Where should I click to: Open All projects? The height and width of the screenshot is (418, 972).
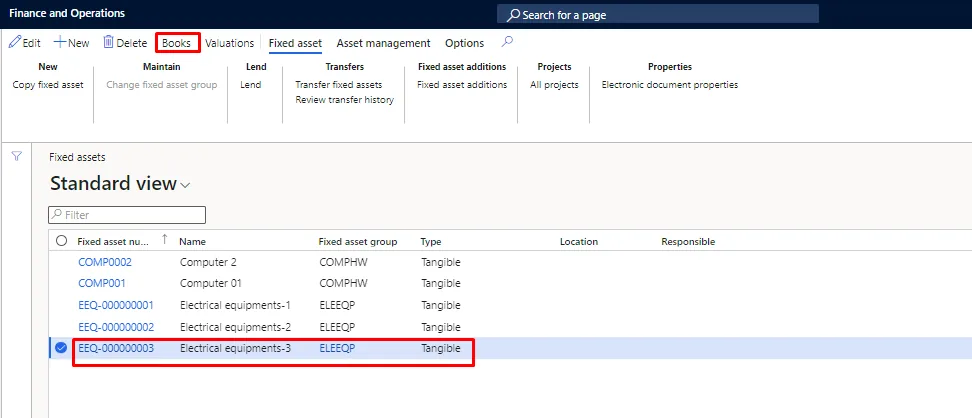(x=554, y=85)
